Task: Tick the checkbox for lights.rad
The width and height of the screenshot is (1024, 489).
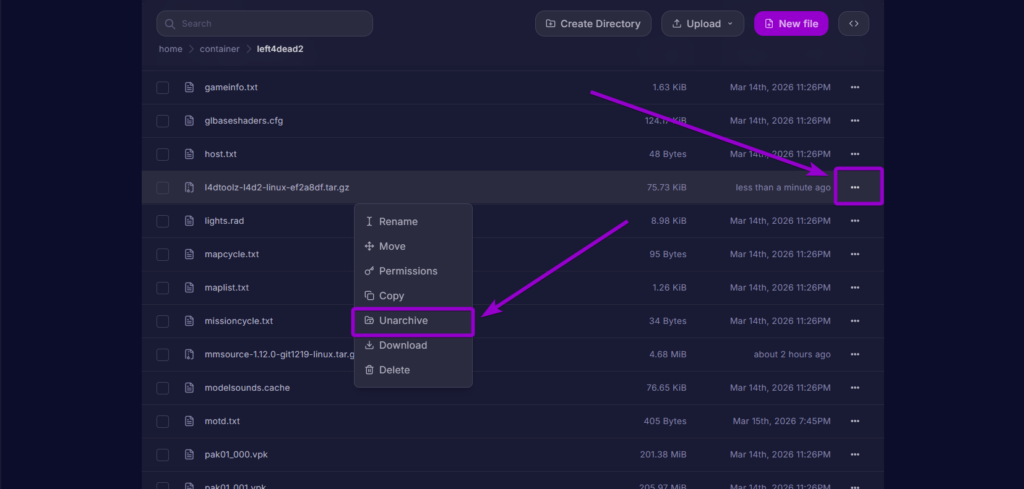Action: click(163, 221)
